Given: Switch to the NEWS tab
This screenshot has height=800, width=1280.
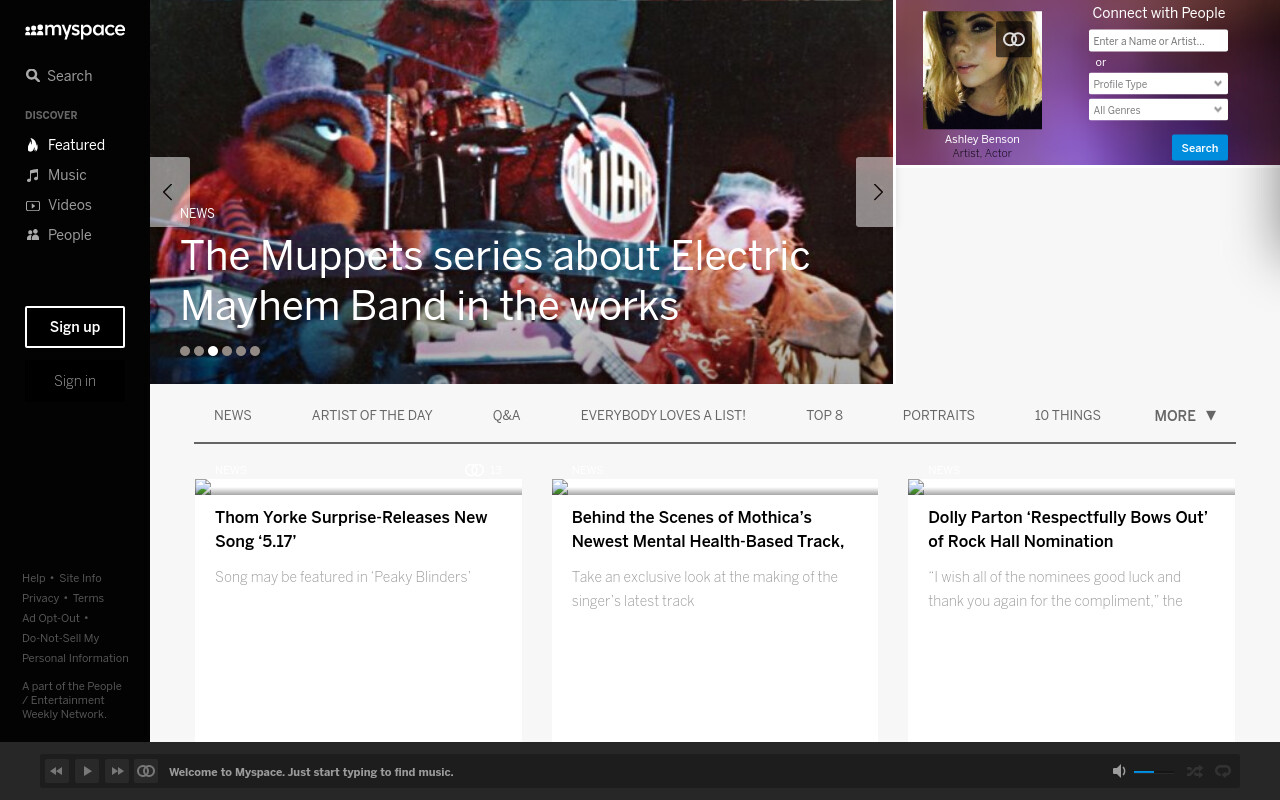Looking at the screenshot, I should [x=233, y=416].
